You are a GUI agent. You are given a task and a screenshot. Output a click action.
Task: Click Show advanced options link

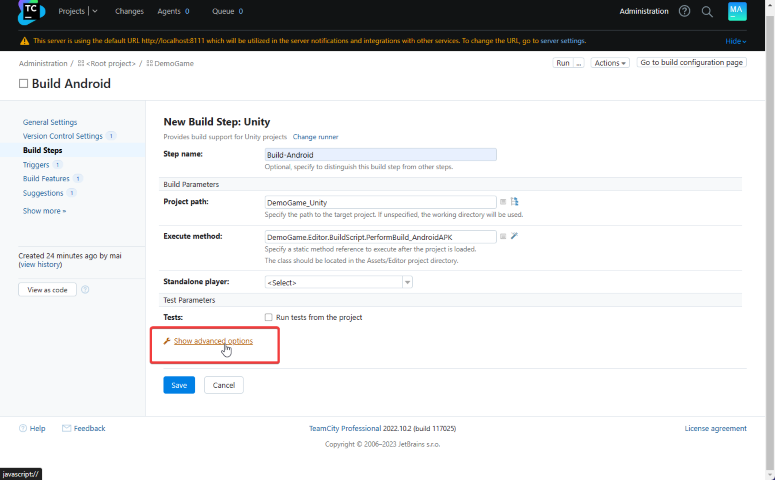coord(213,341)
